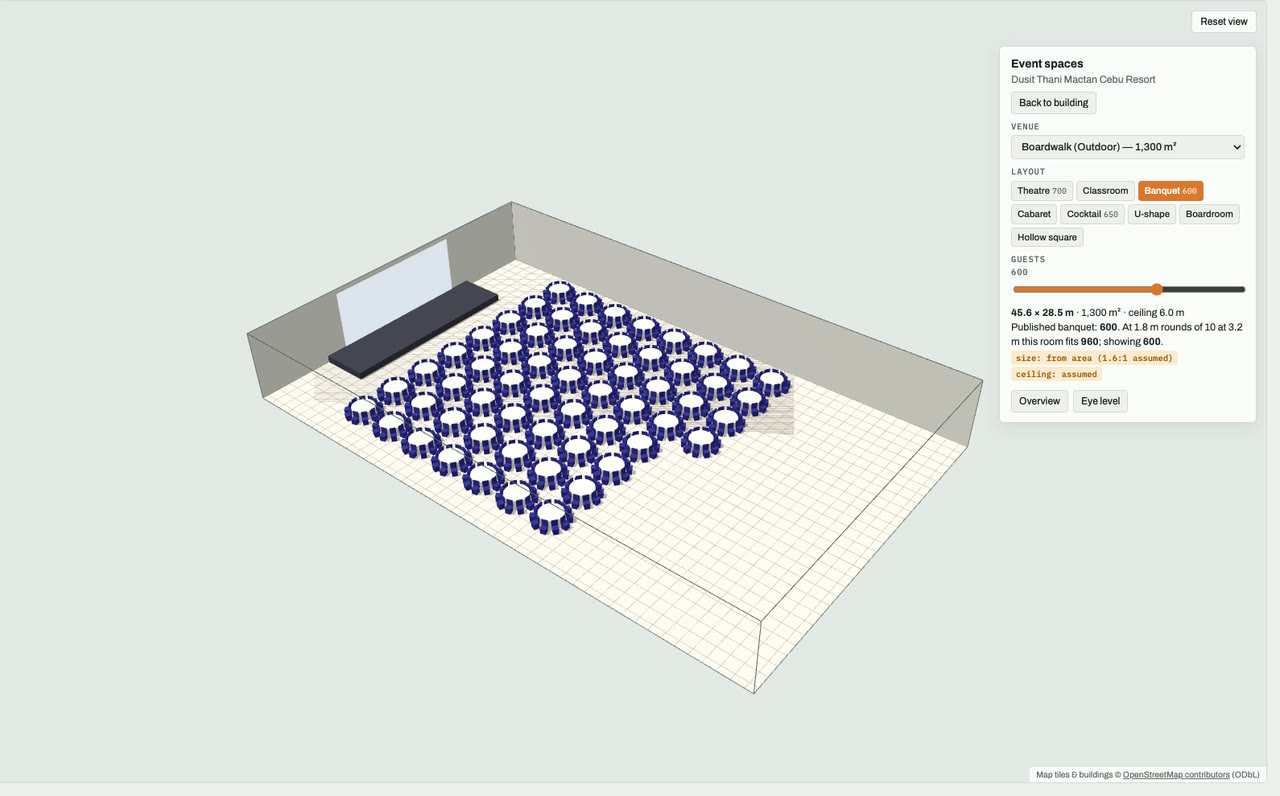The image size is (1280, 796).
Task: Click the projection screen on the wall
Action: (x=393, y=291)
